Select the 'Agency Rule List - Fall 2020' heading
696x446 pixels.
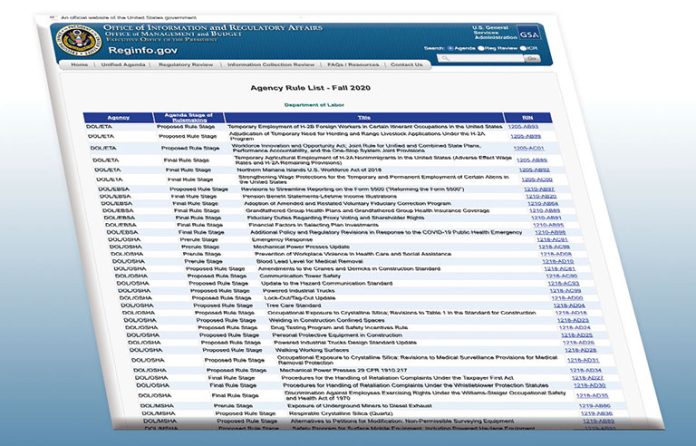[310, 87]
